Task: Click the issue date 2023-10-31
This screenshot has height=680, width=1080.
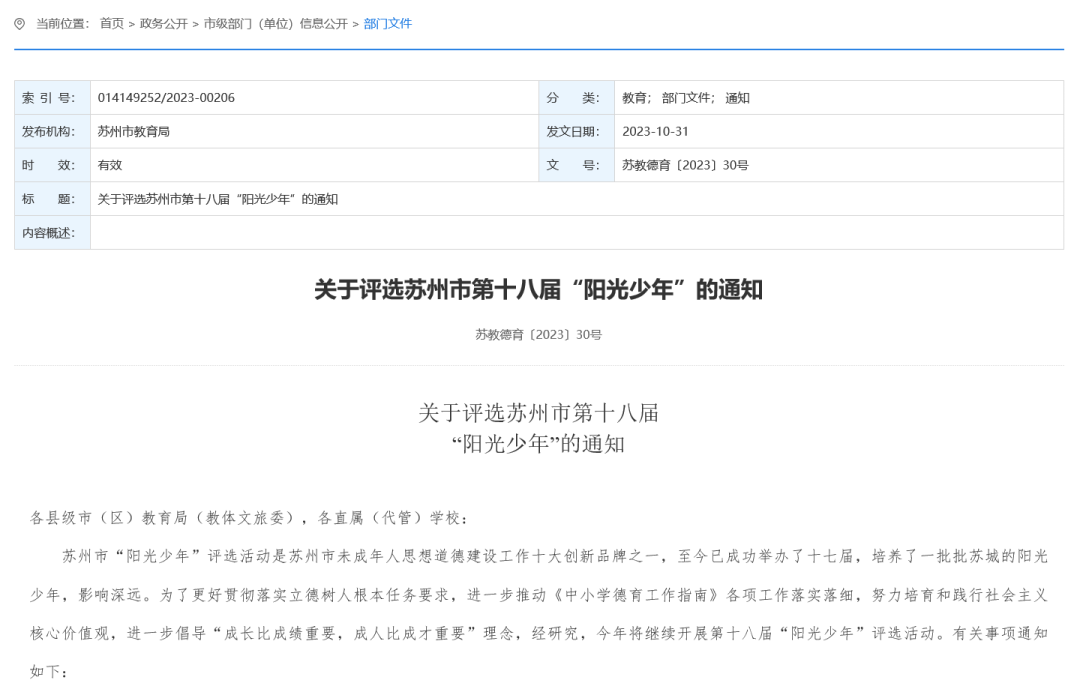Action: pyautogui.click(x=655, y=132)
